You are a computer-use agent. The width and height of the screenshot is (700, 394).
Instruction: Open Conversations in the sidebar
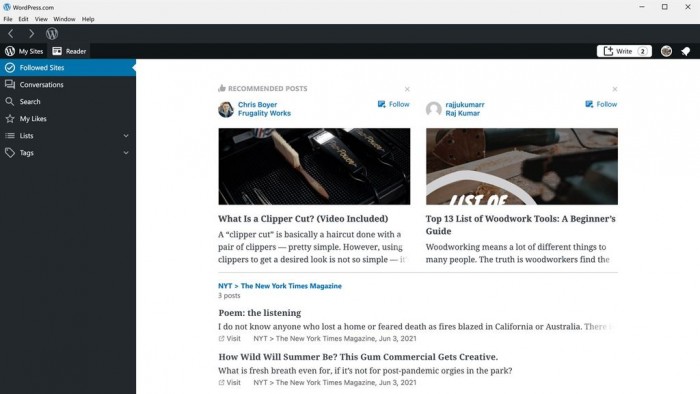(x=68, y=85)
